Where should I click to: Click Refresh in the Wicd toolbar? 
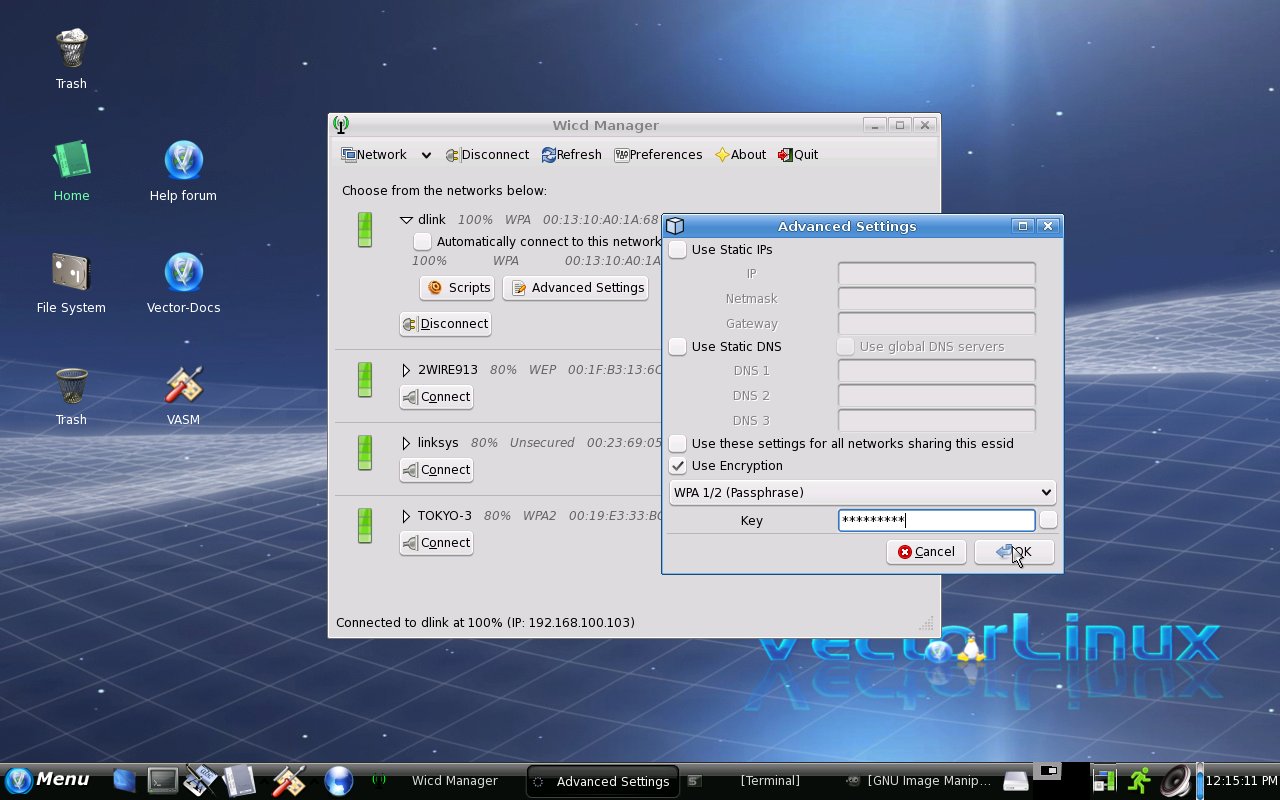(x=572, y=155)
